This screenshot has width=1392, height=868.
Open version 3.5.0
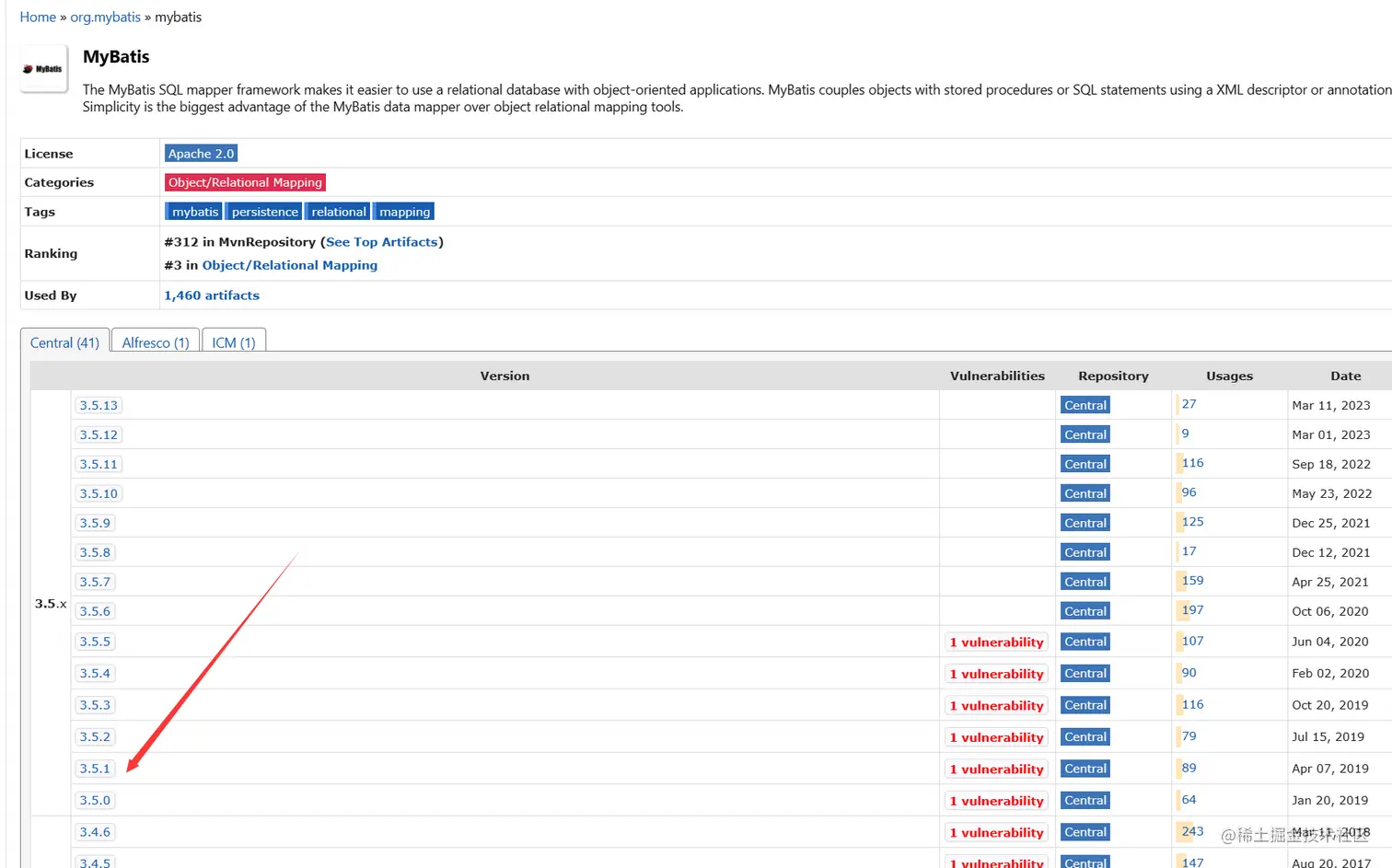(95, 800)
